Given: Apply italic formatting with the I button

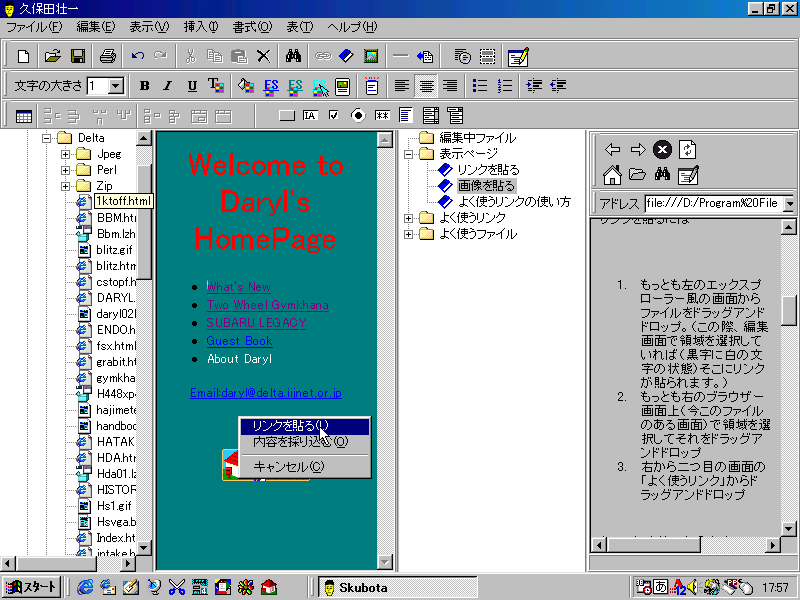Looking at the screenshot, I should pos(168,86).
